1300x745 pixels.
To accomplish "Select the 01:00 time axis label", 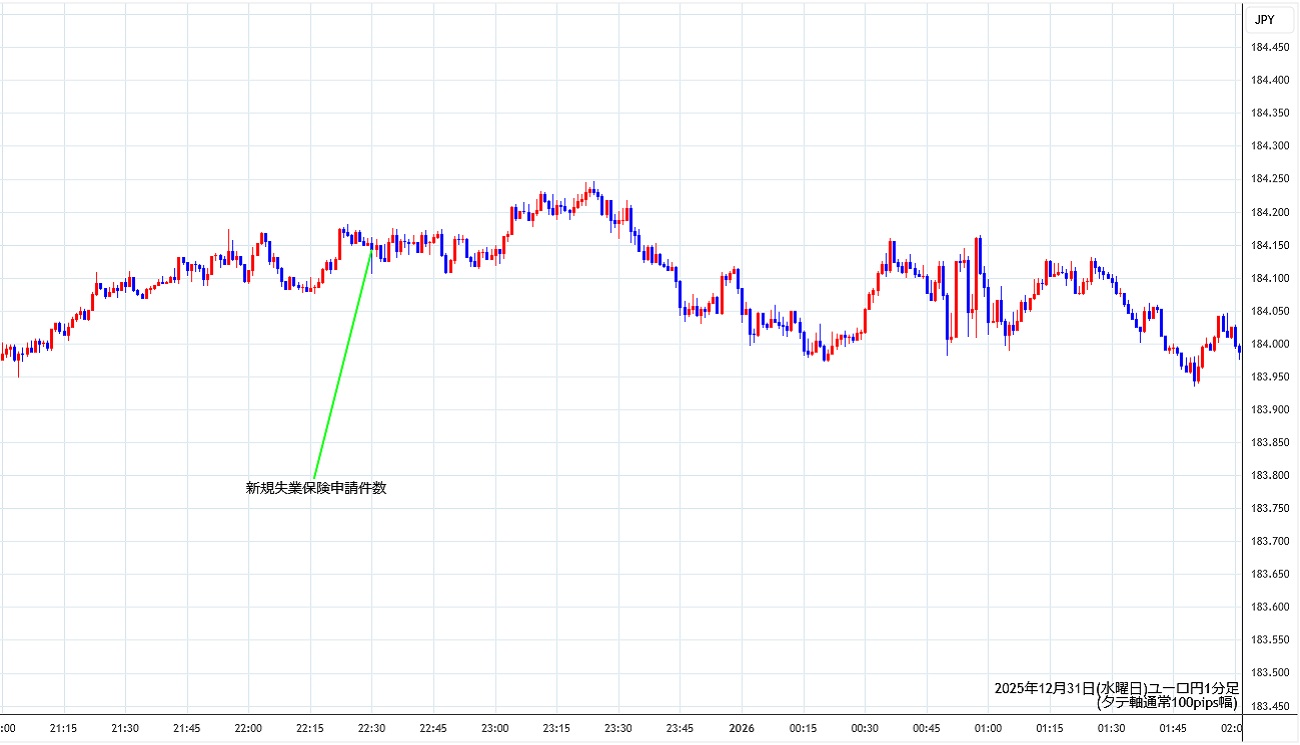I will pos(988,728).
